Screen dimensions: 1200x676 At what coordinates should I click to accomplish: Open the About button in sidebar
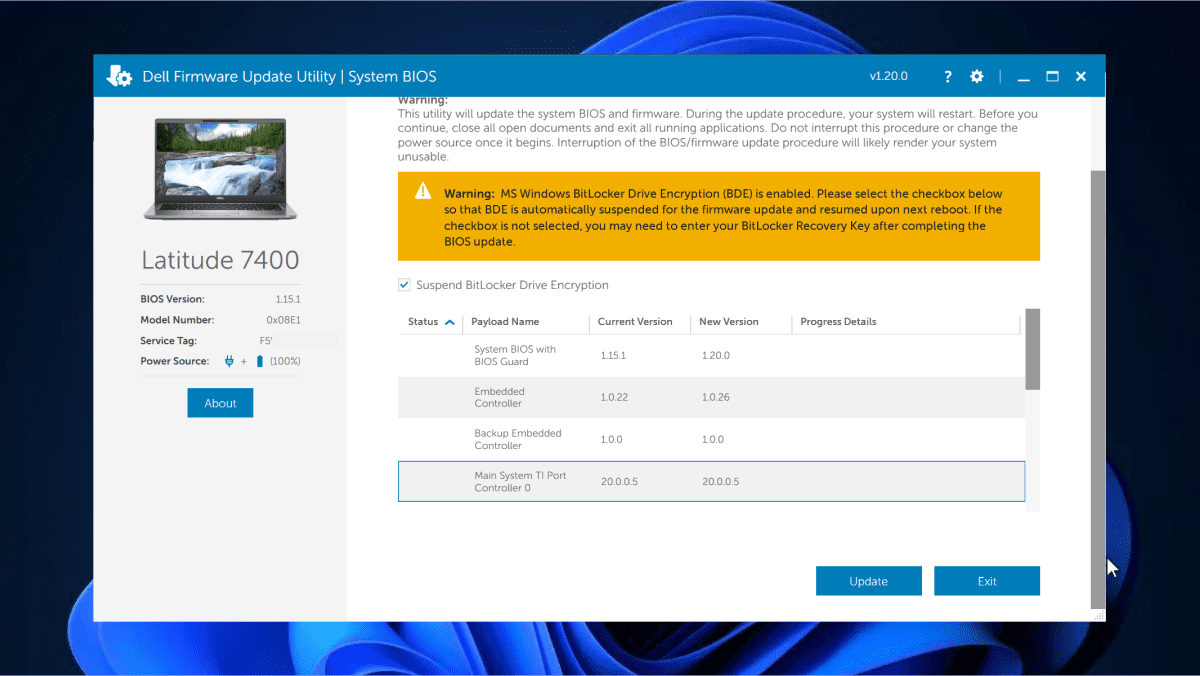[x=220, y=403]
